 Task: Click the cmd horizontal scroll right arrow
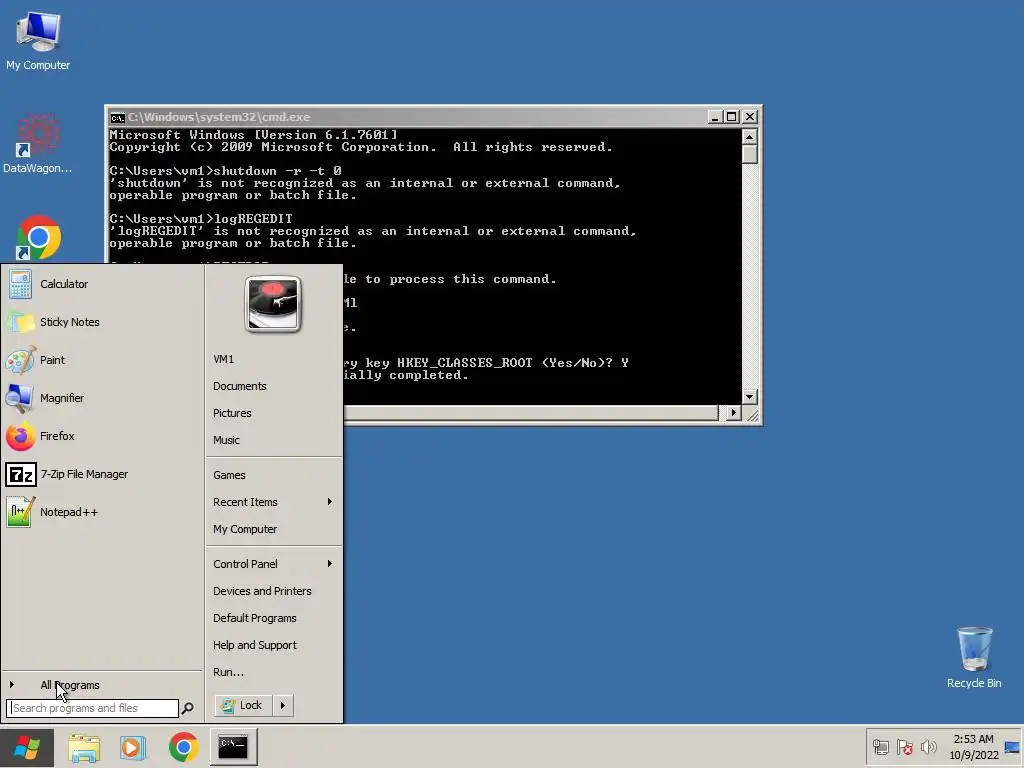click(x=733, y=413)
